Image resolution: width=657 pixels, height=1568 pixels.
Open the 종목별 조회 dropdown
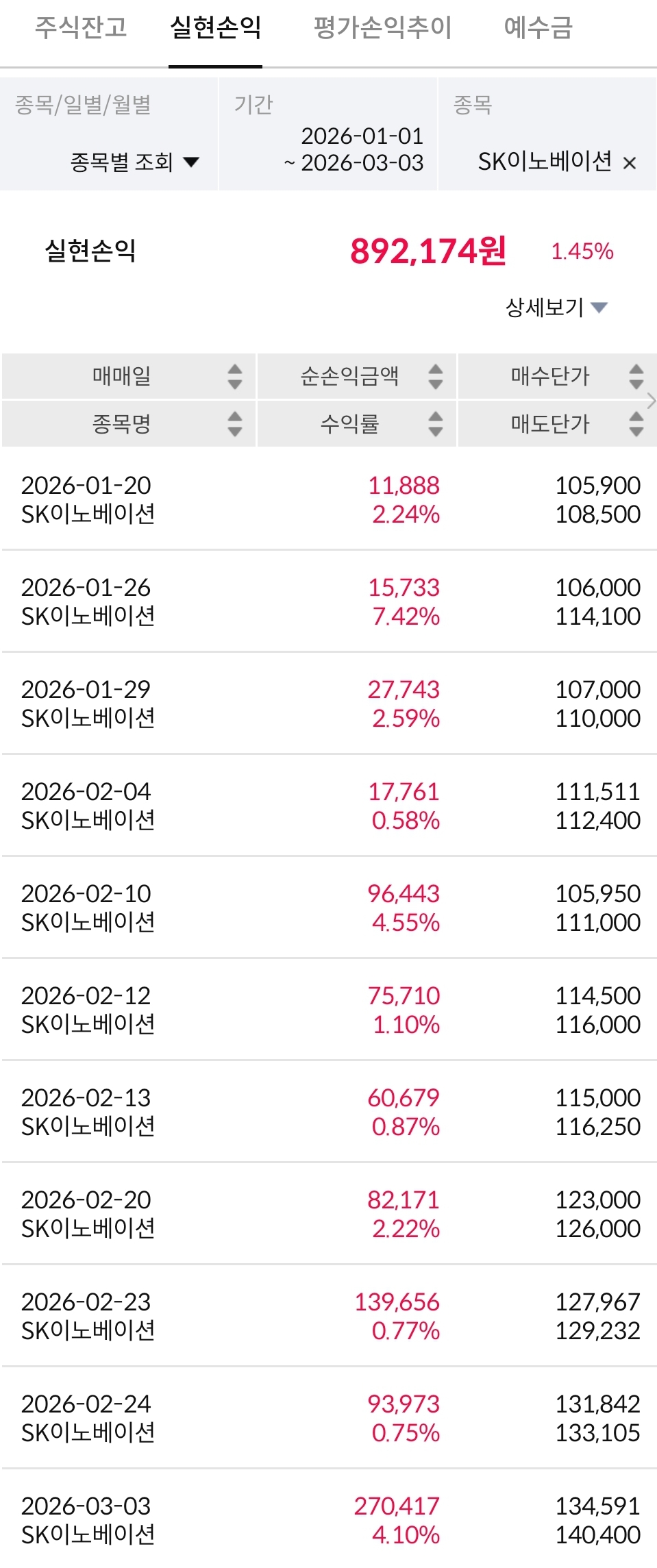coord(134,162)
